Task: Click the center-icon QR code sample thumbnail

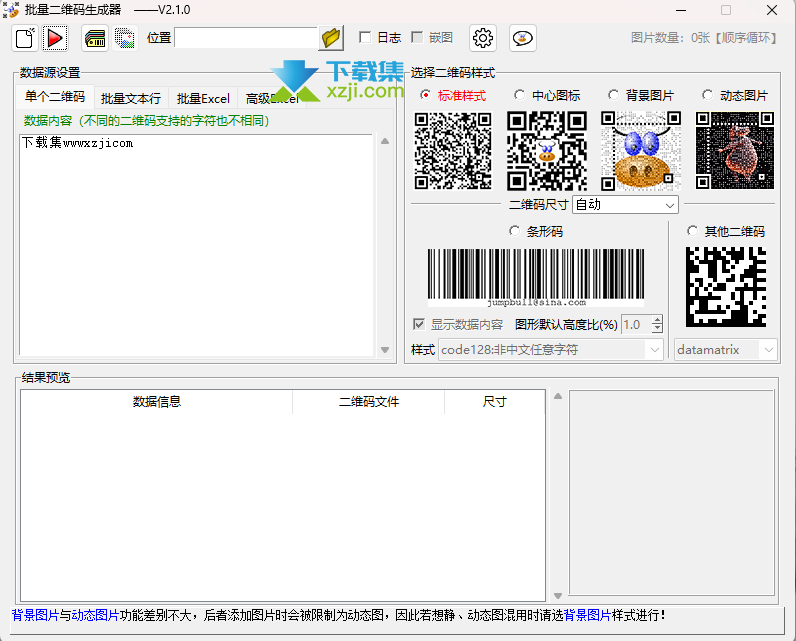Action: (x=547, y=151)
